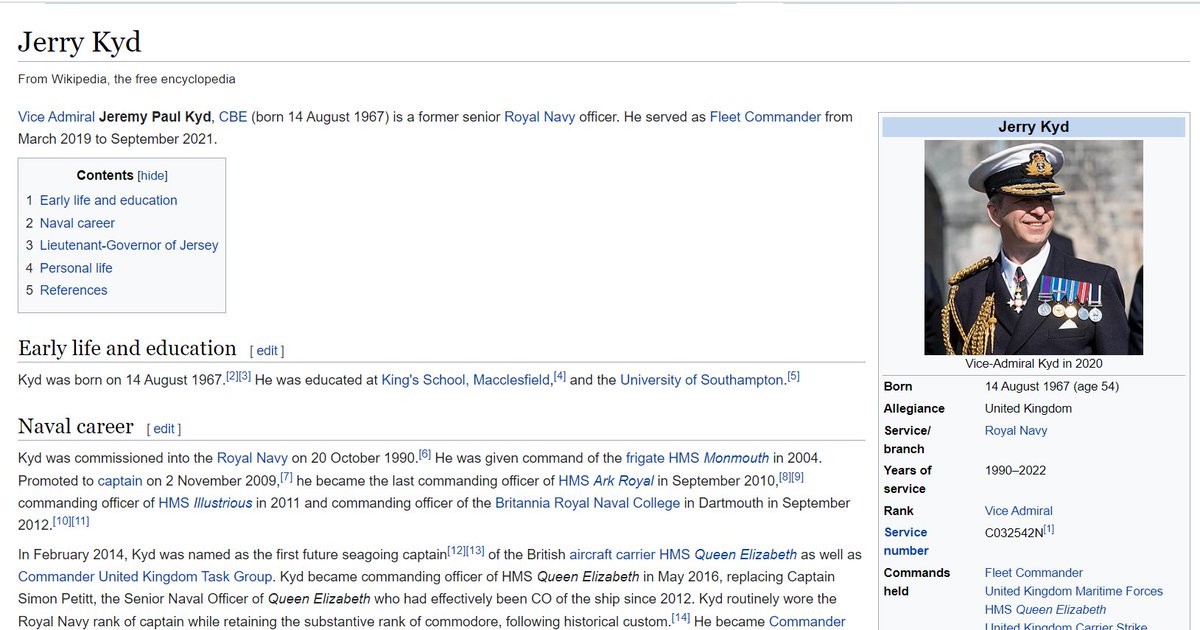Open citation 5 after University of Southampton

tap(794, 376)
